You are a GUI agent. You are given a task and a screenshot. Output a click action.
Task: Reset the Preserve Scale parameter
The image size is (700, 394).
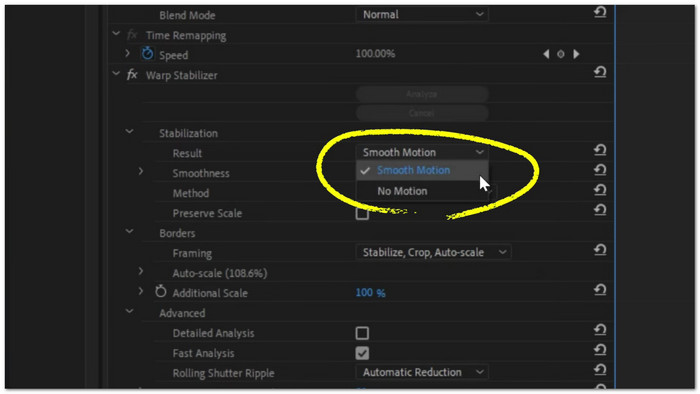point(600,210)
